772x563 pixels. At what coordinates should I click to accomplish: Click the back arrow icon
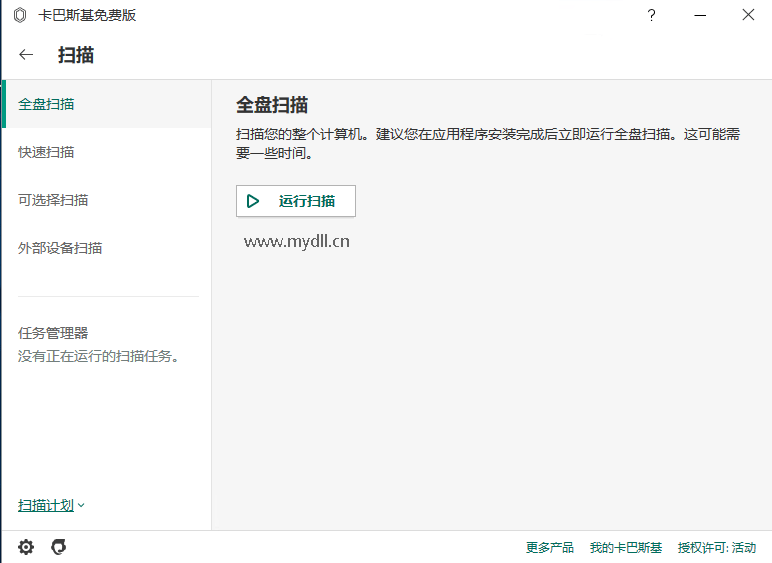pyautogui.click(x=26, y=55)
